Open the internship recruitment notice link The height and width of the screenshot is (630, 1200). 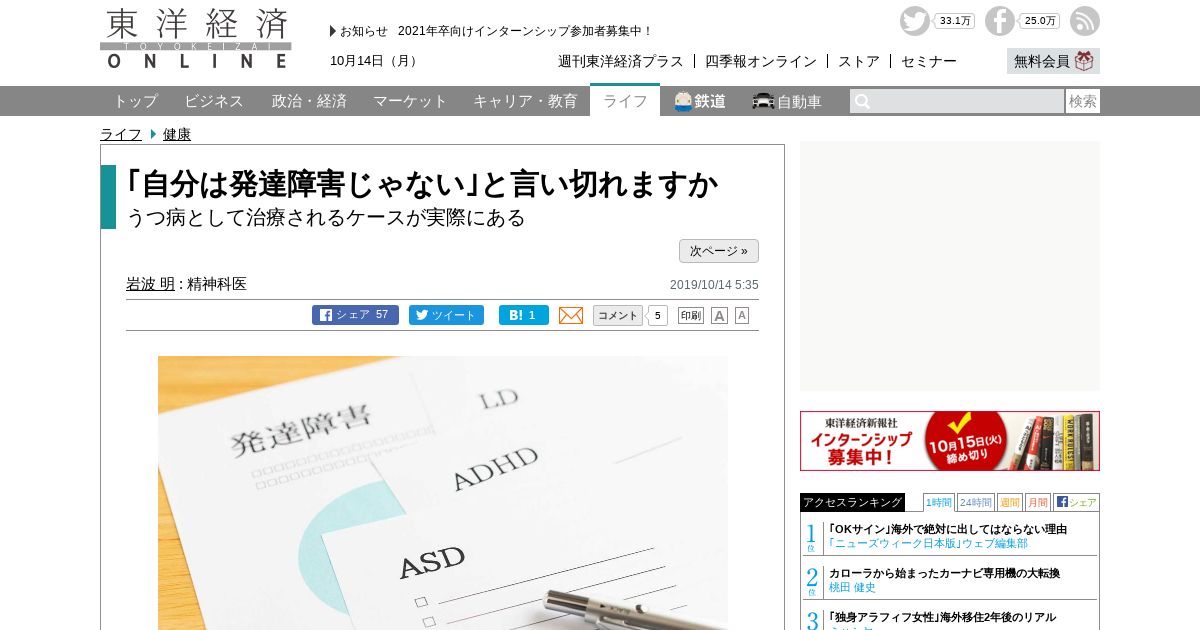click(525, 31)
